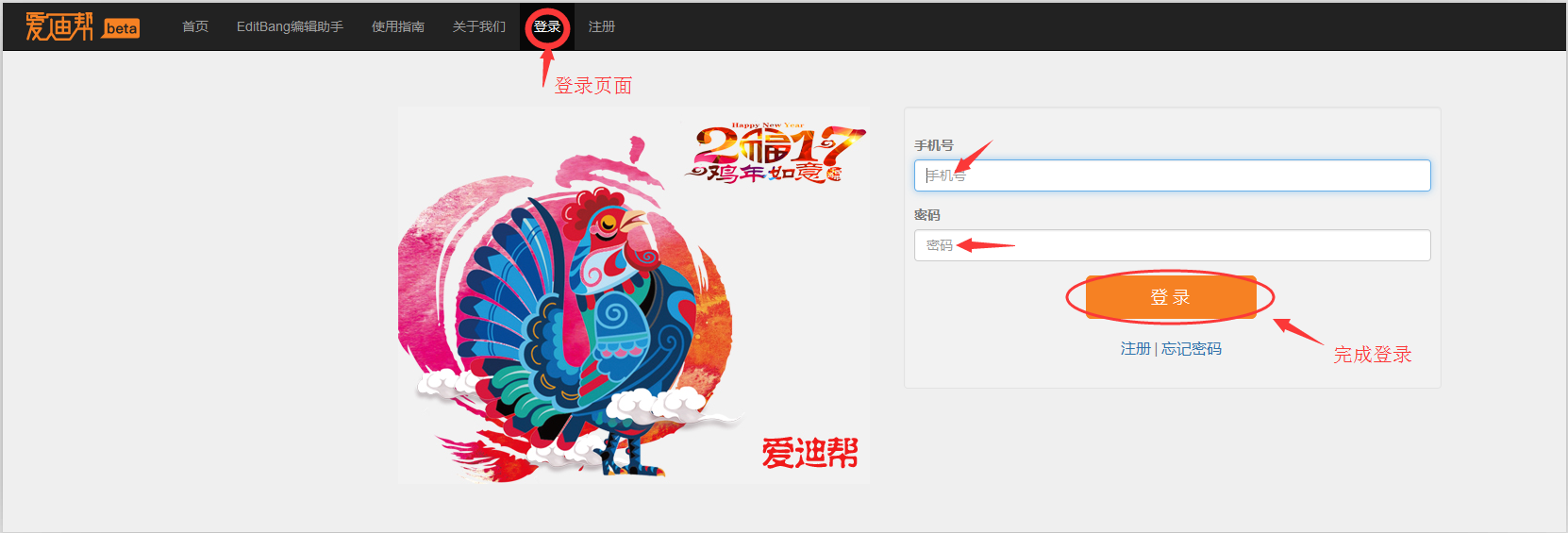Go to 使用指南 in the top menu
Screen dimensions: 1568x533
pyautogui.click(x=398, y=26)
